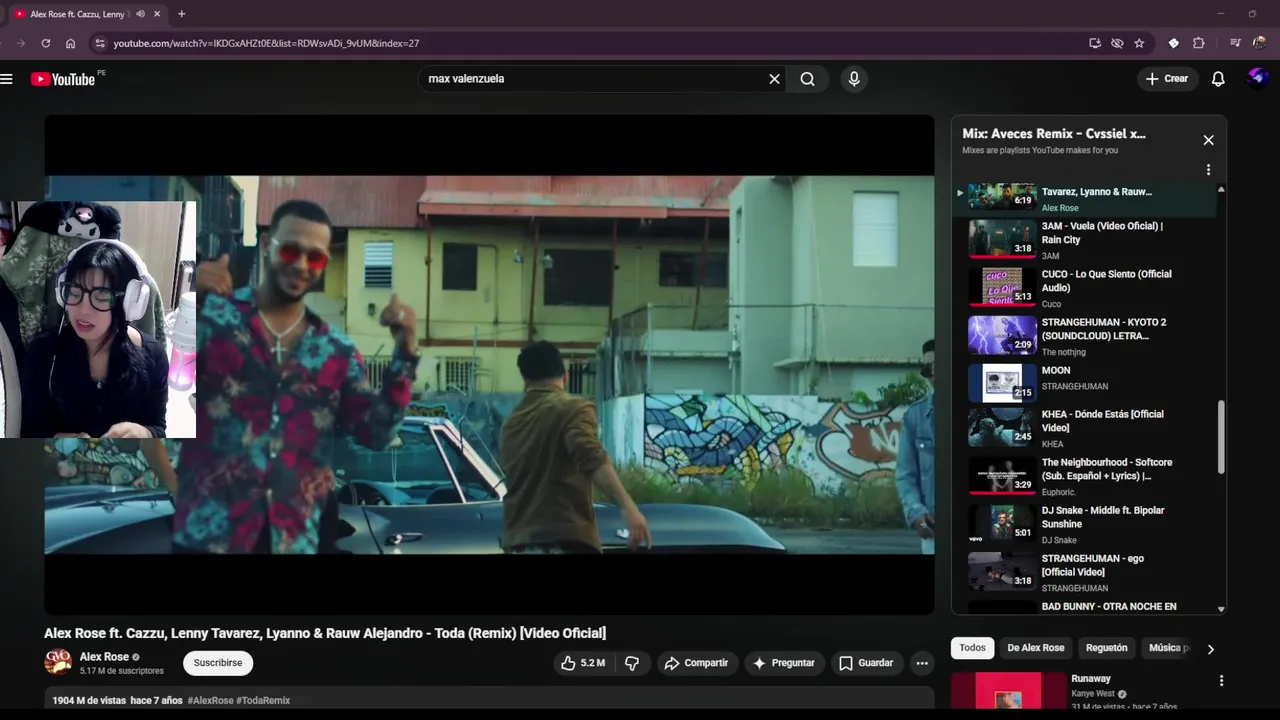Image resolution: width=1280 pixels, height=720 pixels.
Task: Open the Mix playlist options menu
Action: [x=1208, y=170]
